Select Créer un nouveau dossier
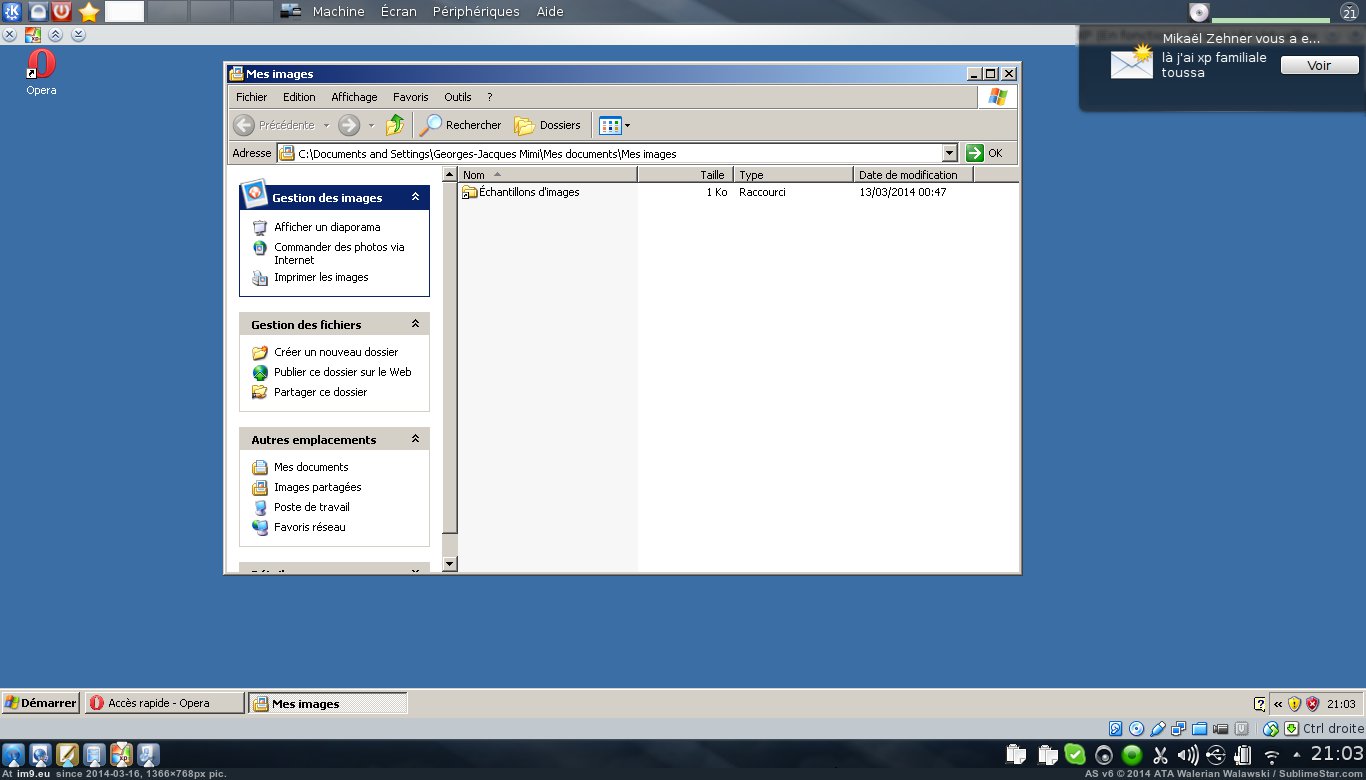This screenshot has height=780, width=1366. coord(335,352)
